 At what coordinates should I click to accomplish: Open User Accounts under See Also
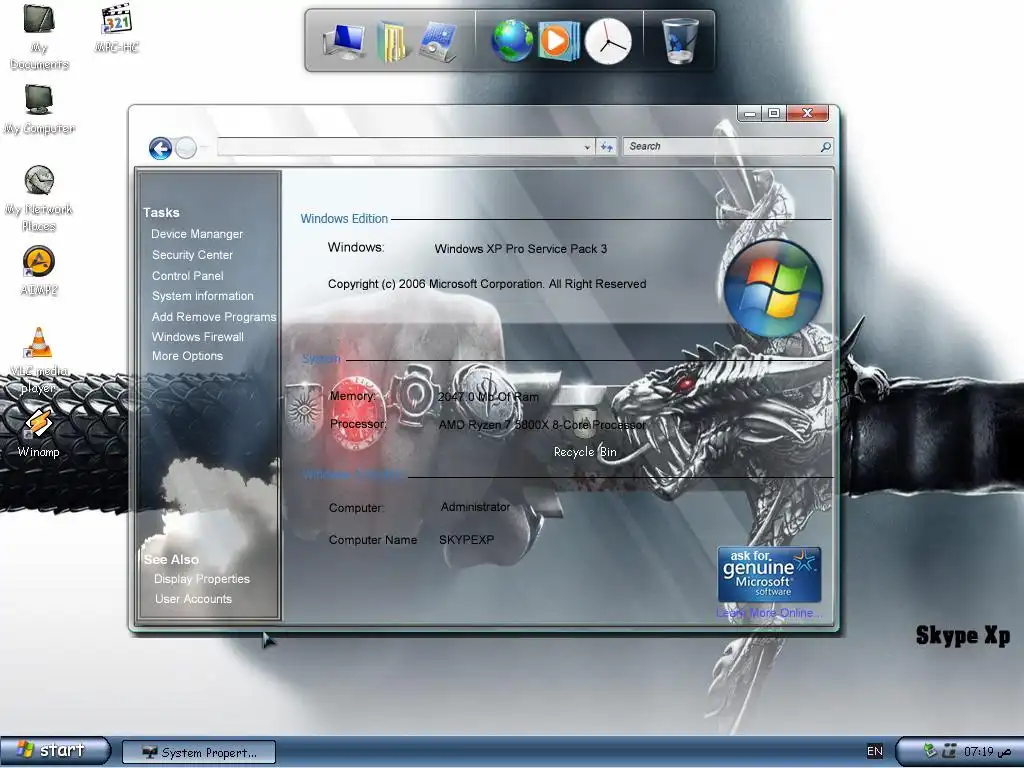(x=193, y=599)
